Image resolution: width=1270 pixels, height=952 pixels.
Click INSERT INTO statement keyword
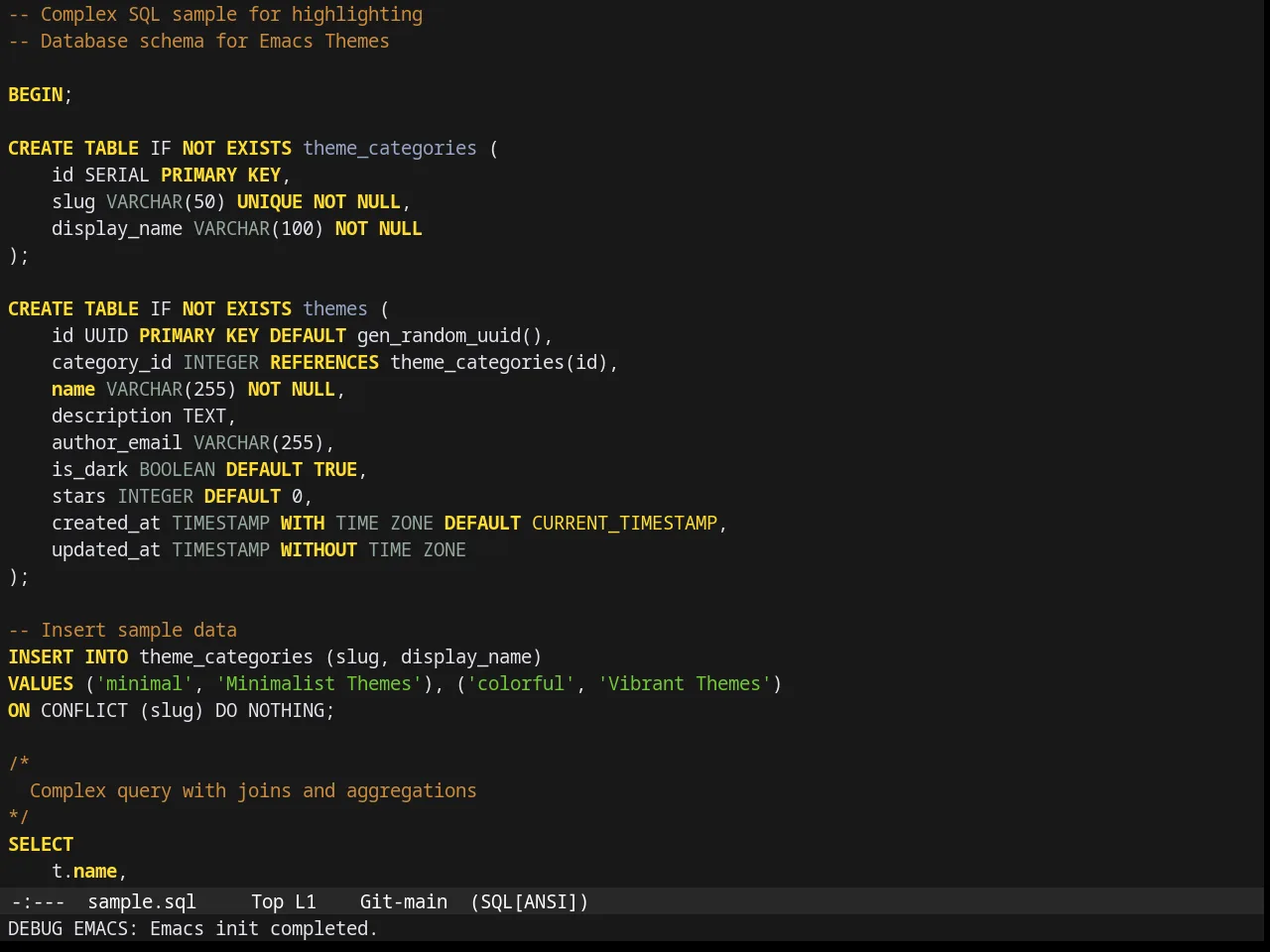[68, 656]
